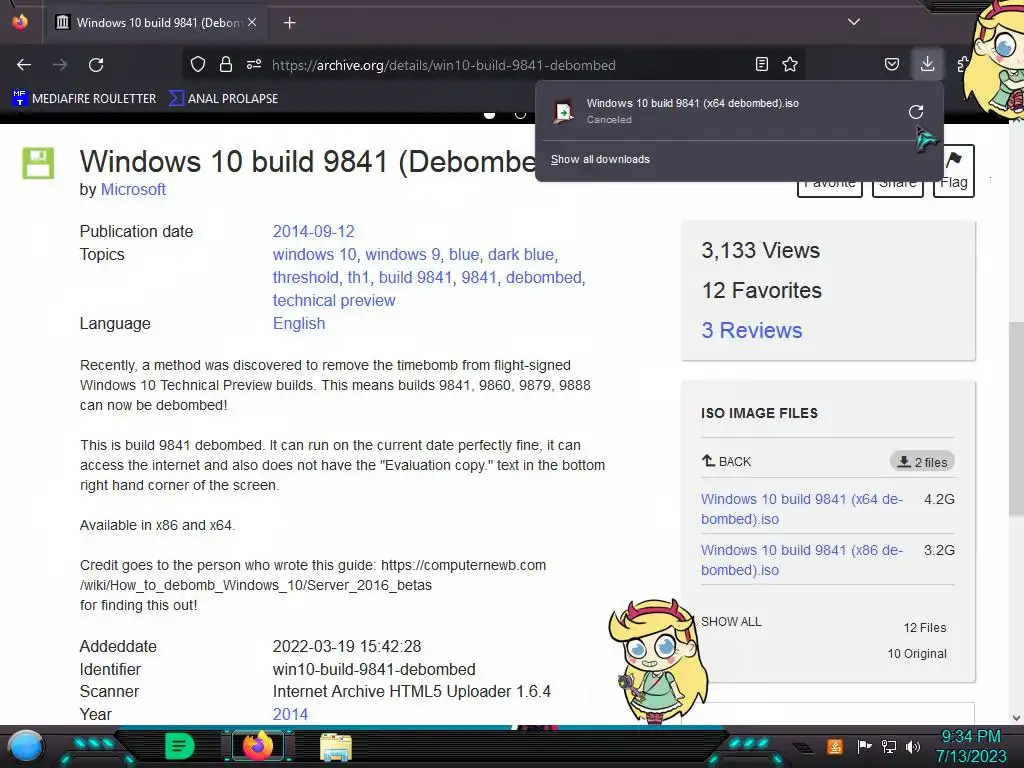Reload the archive.org page
This screenshot has height=768, width=1024.
[x=96, y=65]
